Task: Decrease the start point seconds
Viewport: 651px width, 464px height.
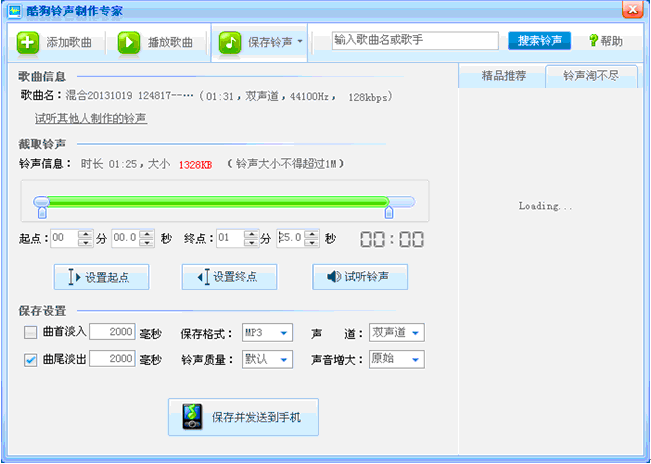Action: point(147,242)
